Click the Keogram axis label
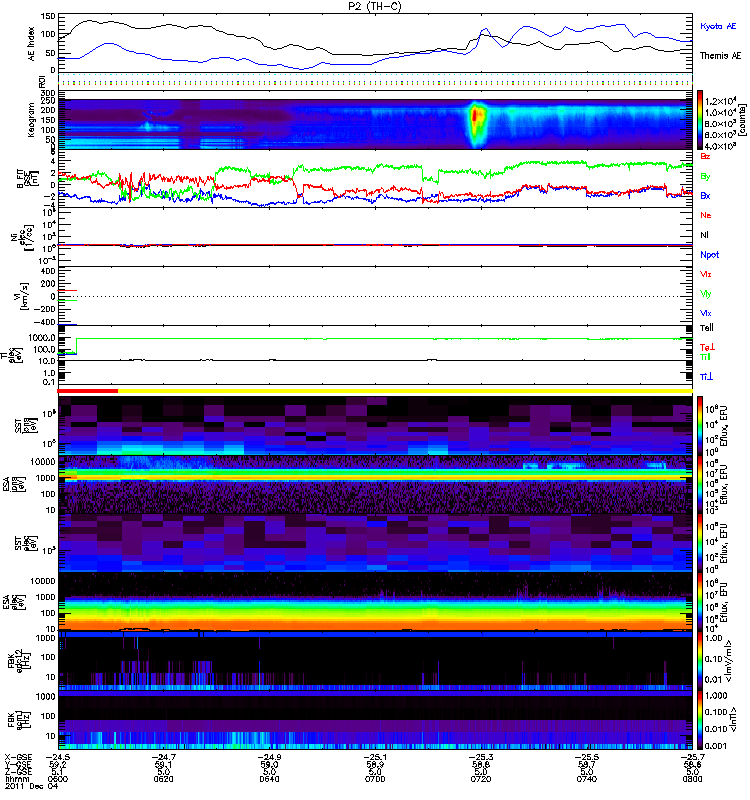Screen dimensions: 750x800 [31, 120]
